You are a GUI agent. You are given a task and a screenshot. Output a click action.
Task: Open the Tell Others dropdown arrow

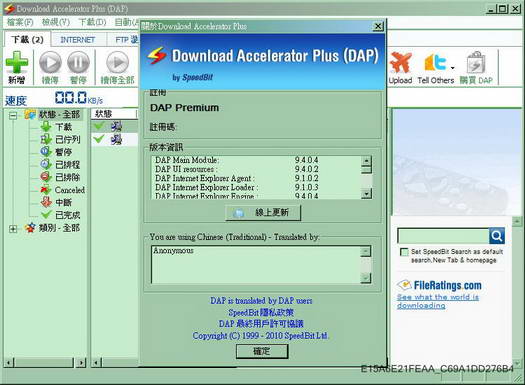452,68
